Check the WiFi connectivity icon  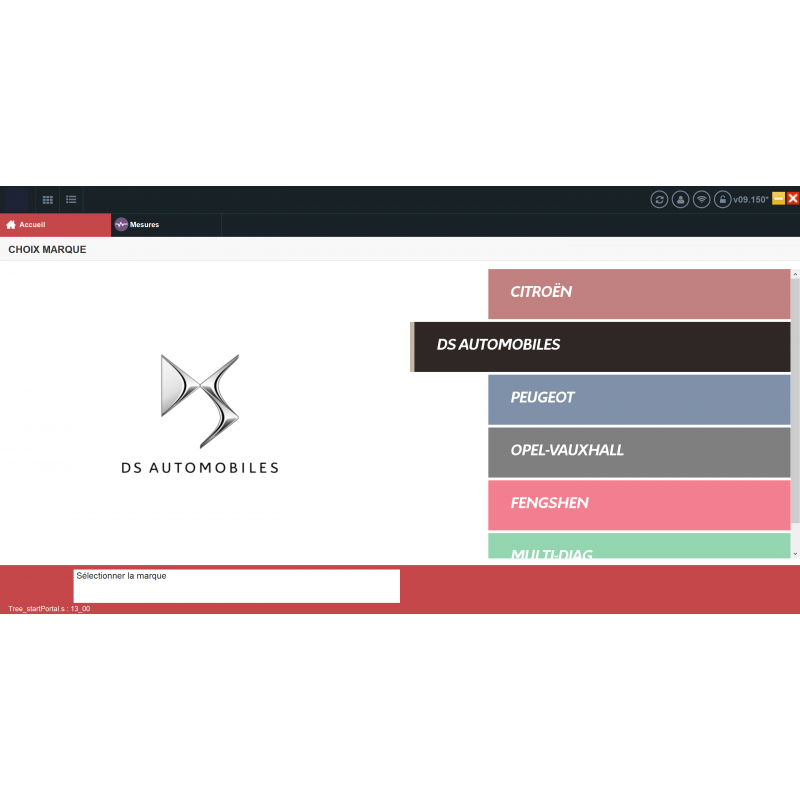pos(701,199)
